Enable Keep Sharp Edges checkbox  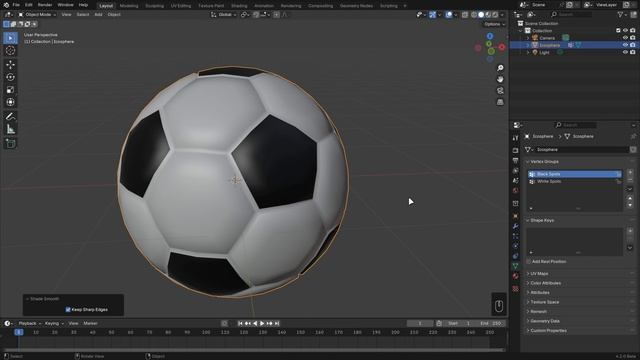(68, 310)
